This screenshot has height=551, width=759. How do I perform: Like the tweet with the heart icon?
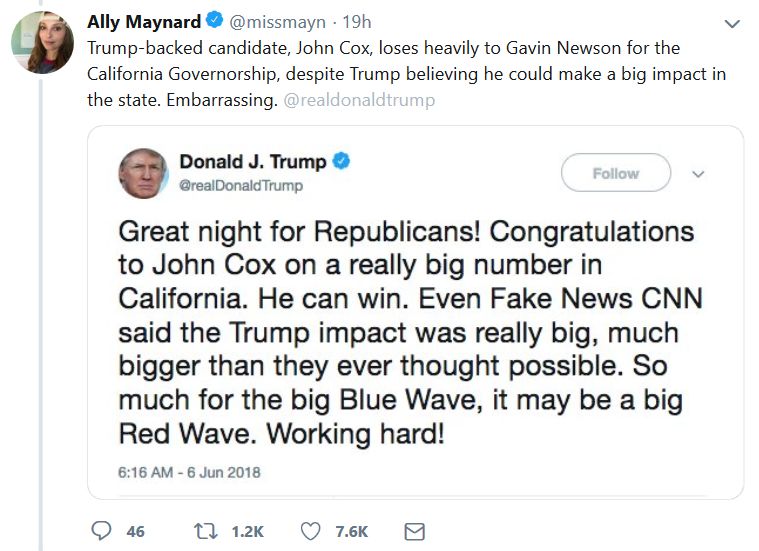(311, 531)
